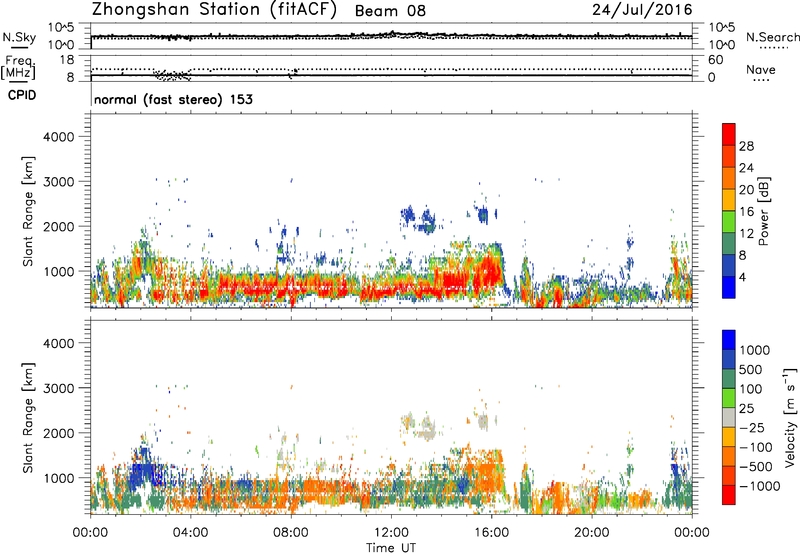Click the "Nave" legend label
The height and width of the screenshot is (554, 800).
click(x=760, y=69)
